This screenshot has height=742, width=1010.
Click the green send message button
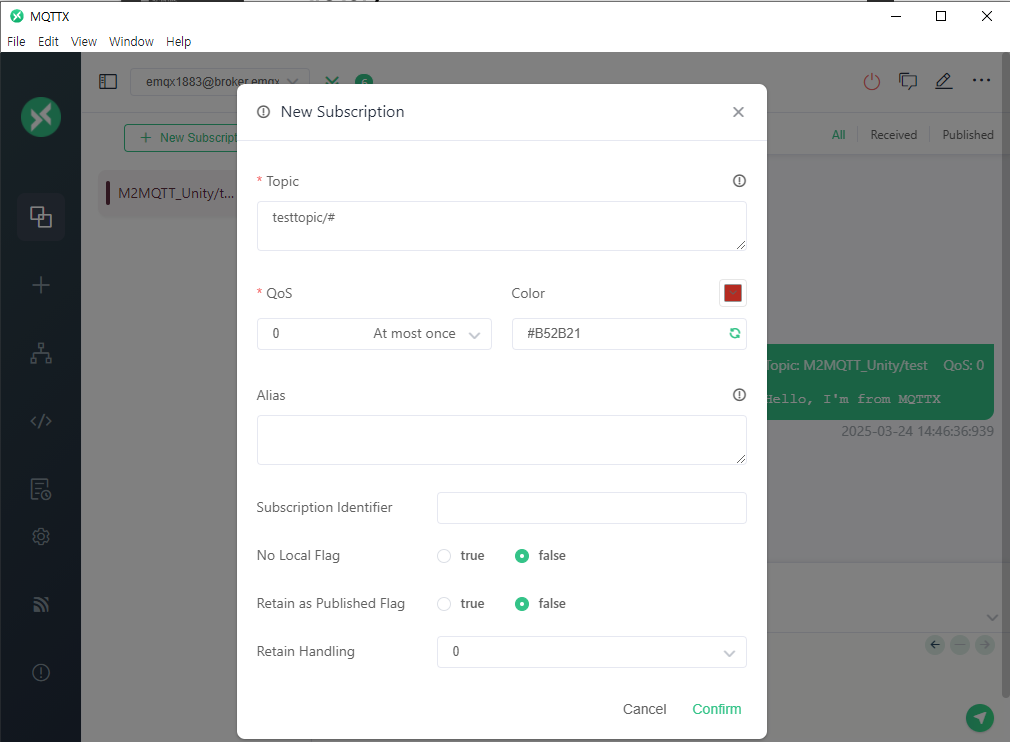[980, 718]
